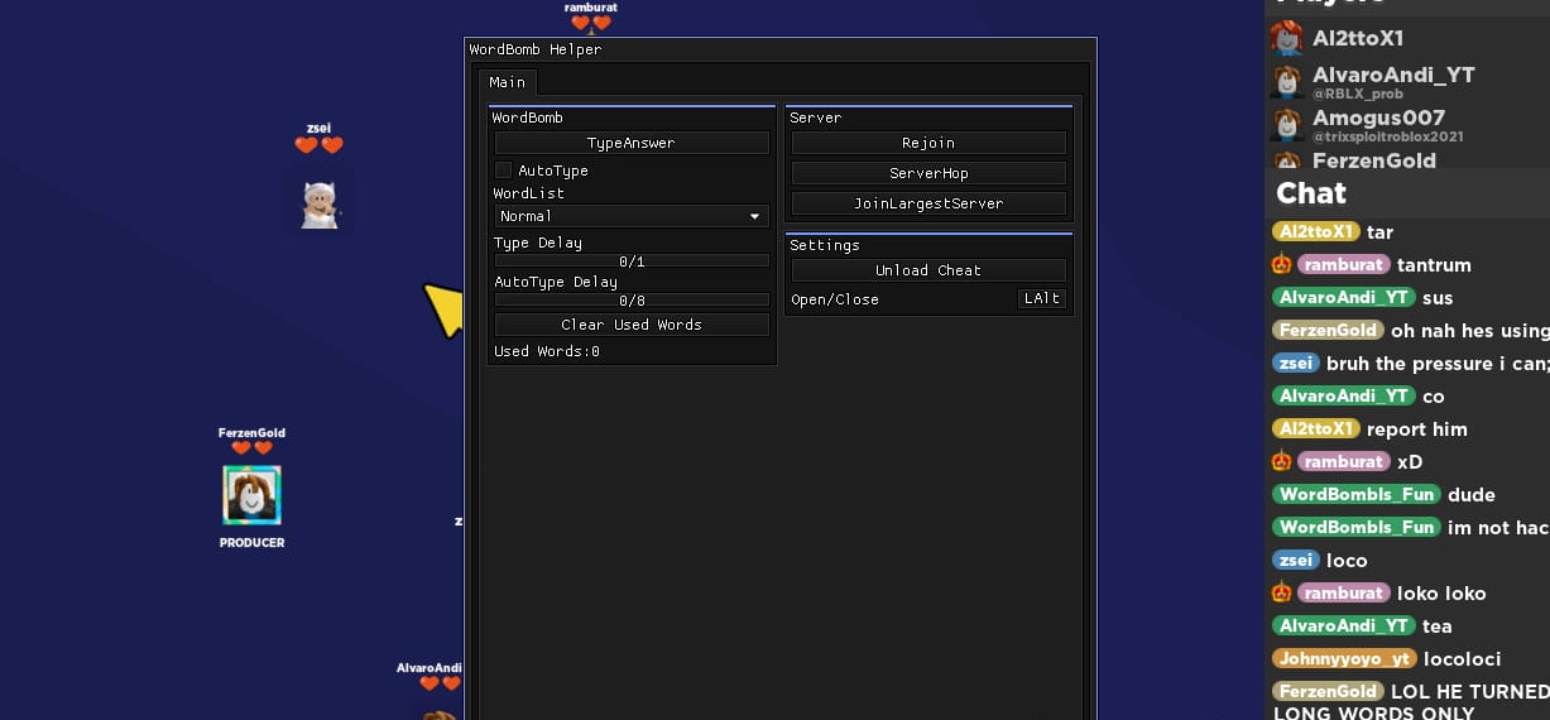Click the Rejoin server button
Viewport: 1550px width, 720px height.
coord(928,143)
